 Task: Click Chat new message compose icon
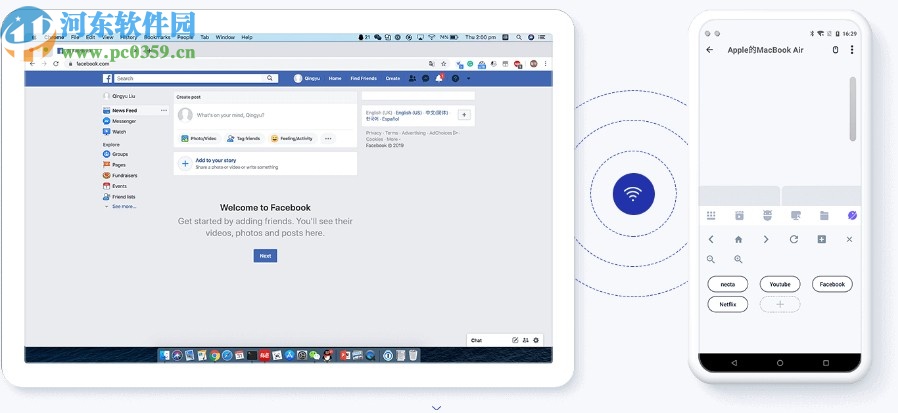515,340
